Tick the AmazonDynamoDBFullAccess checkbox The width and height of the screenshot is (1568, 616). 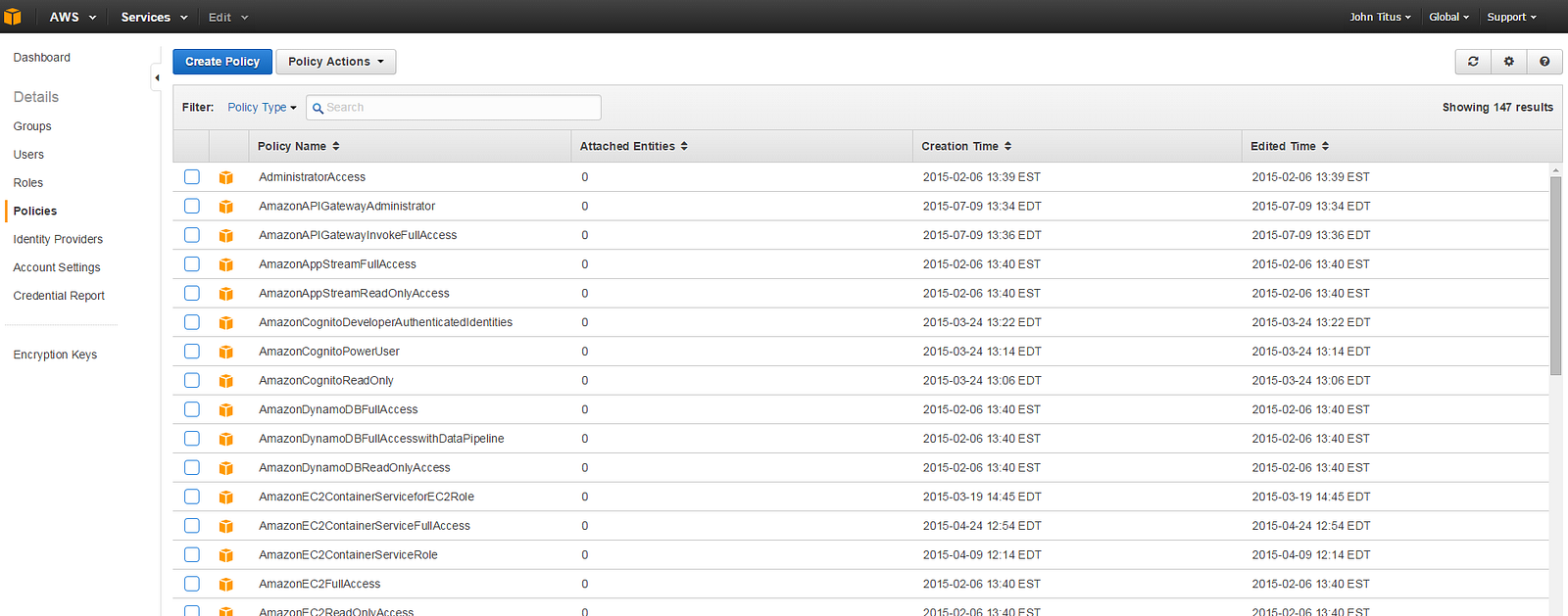192,409
